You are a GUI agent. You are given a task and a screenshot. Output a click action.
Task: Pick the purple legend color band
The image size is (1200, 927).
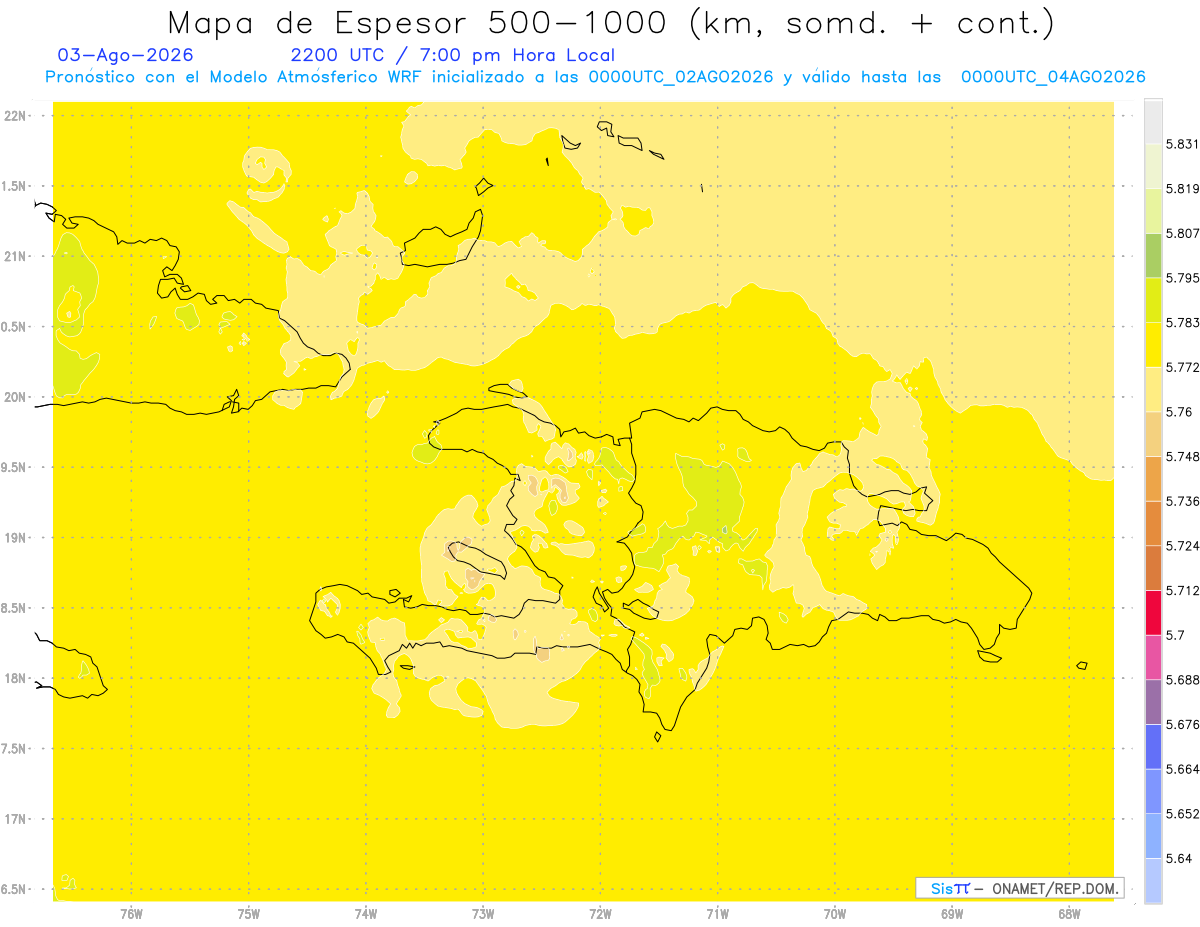click(x=1153, y=701)
